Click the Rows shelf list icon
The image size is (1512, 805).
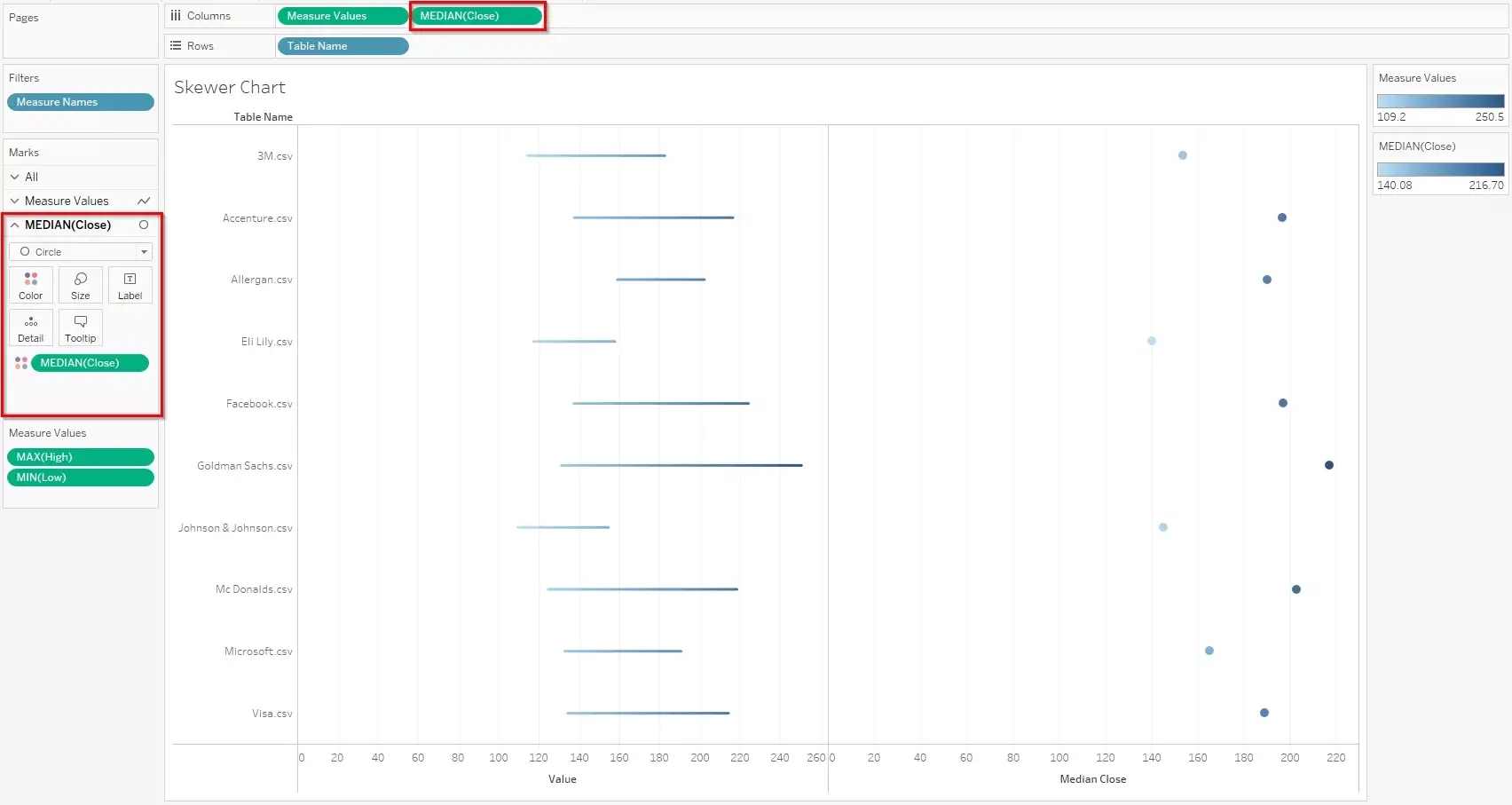point(176,45)
